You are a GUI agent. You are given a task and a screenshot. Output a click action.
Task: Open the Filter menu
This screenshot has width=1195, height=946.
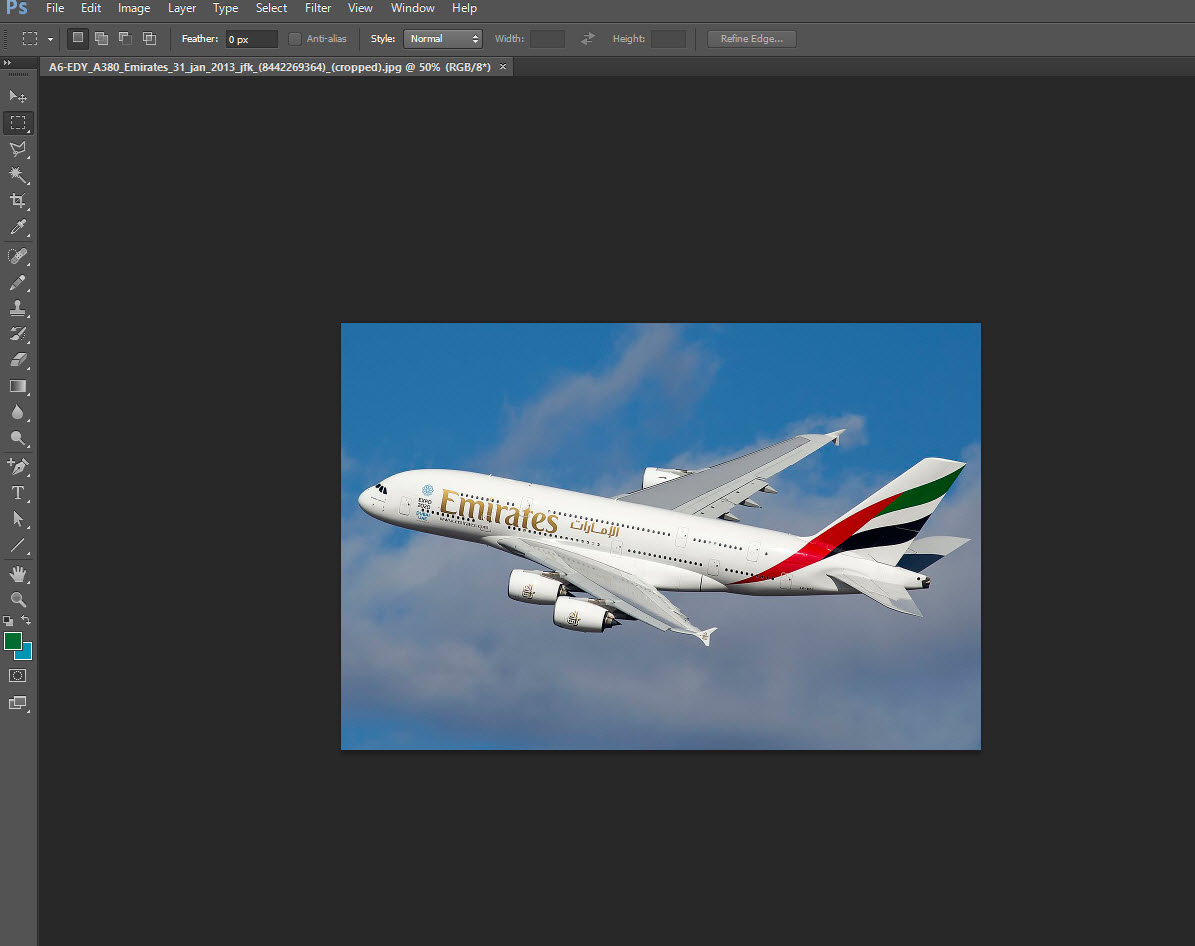click(x=318, y=8)
